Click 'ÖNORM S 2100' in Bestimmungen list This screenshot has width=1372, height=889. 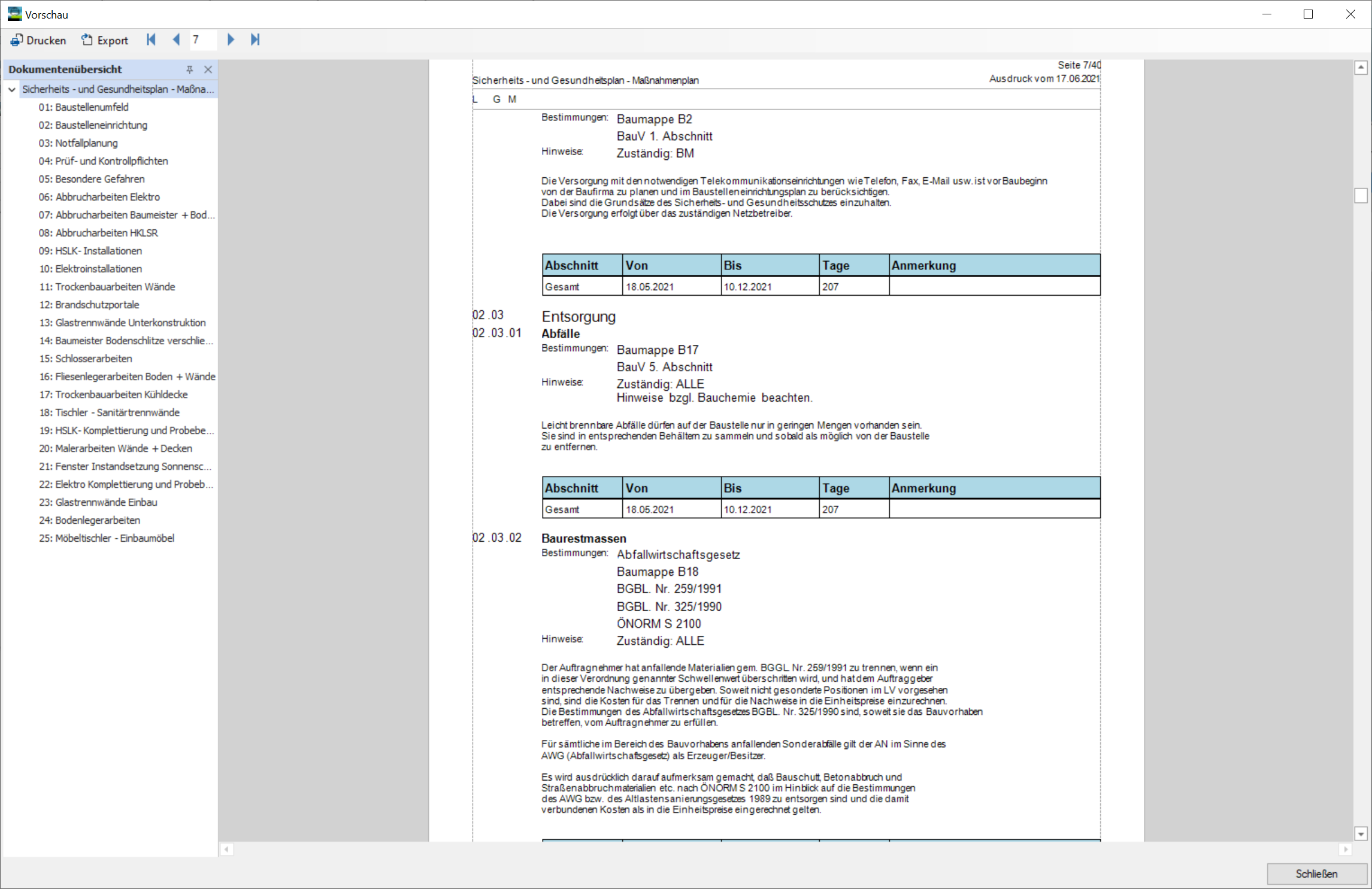coord(659,624)
